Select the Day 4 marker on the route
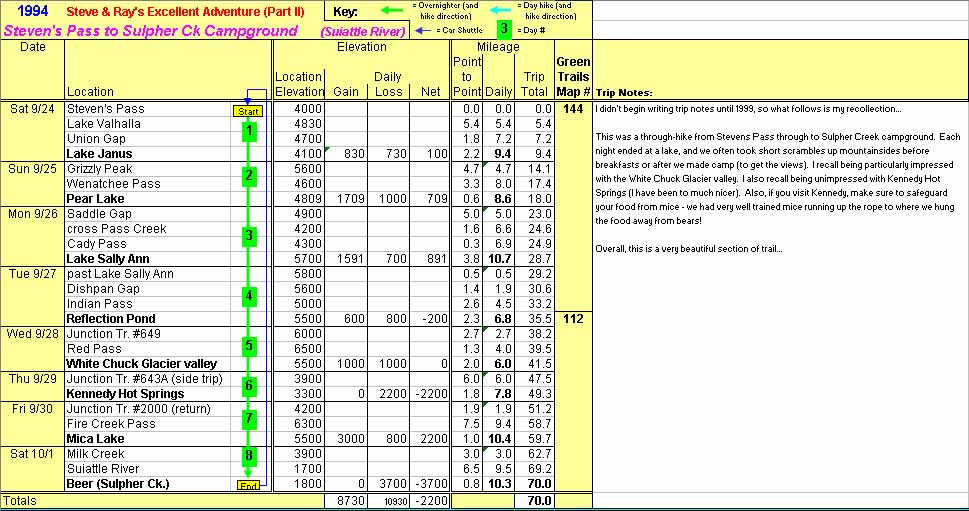969x511 pixels. [248, 296]
